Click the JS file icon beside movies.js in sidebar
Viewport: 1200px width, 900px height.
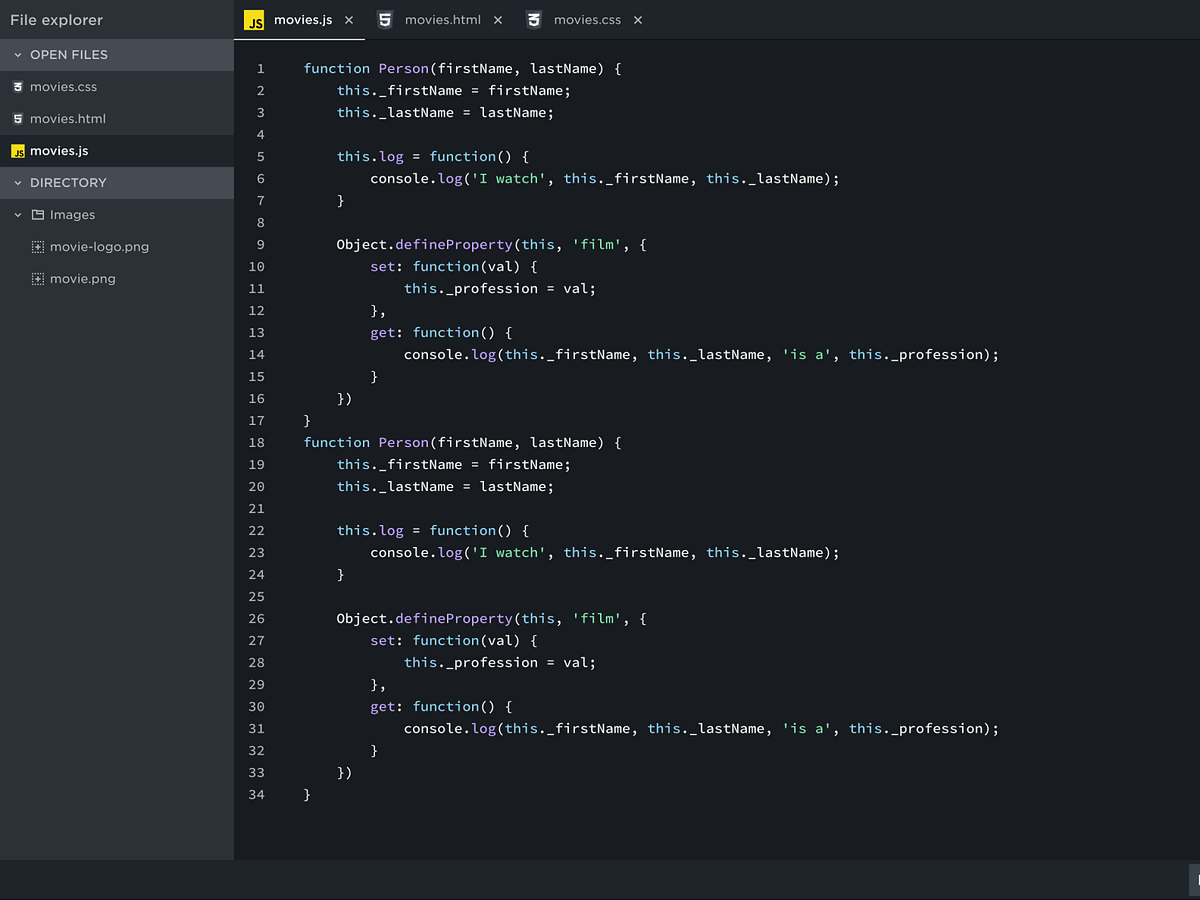pos(18,150)
